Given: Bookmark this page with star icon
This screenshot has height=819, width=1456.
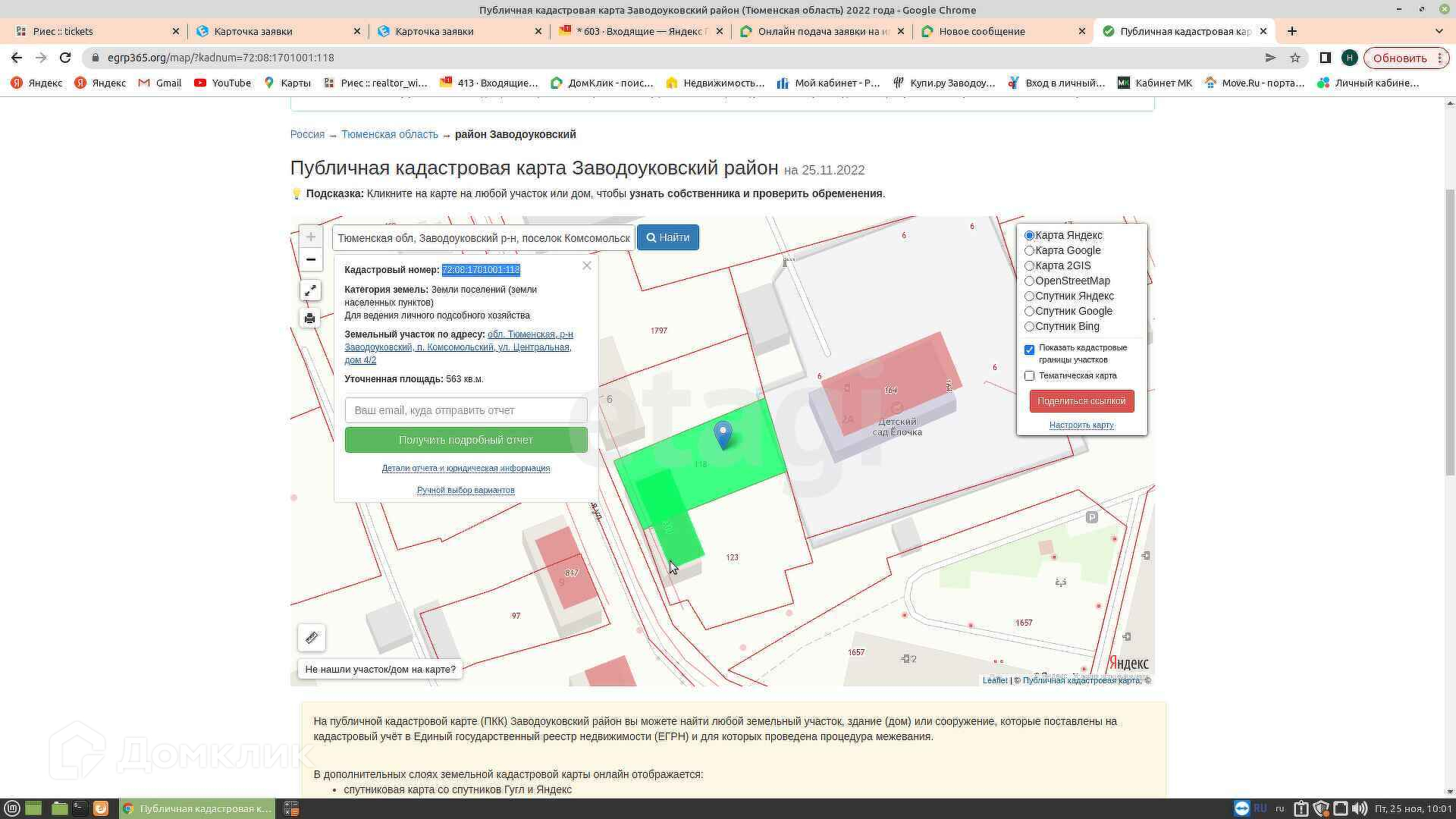Looking at the screenshot, I should 1295,58.
